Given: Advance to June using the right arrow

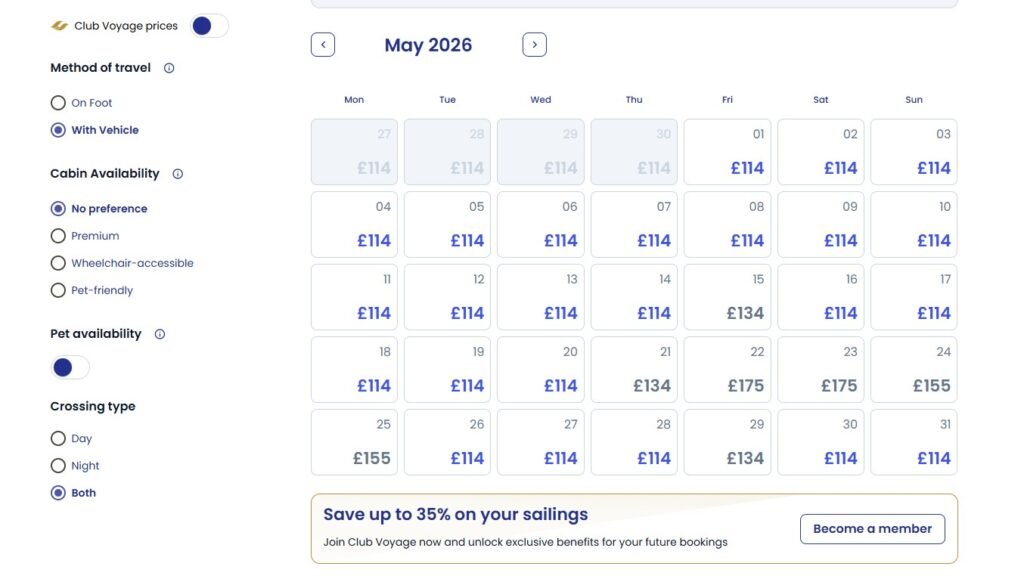Looking at the screenshot, I should (x=534, y=44).
